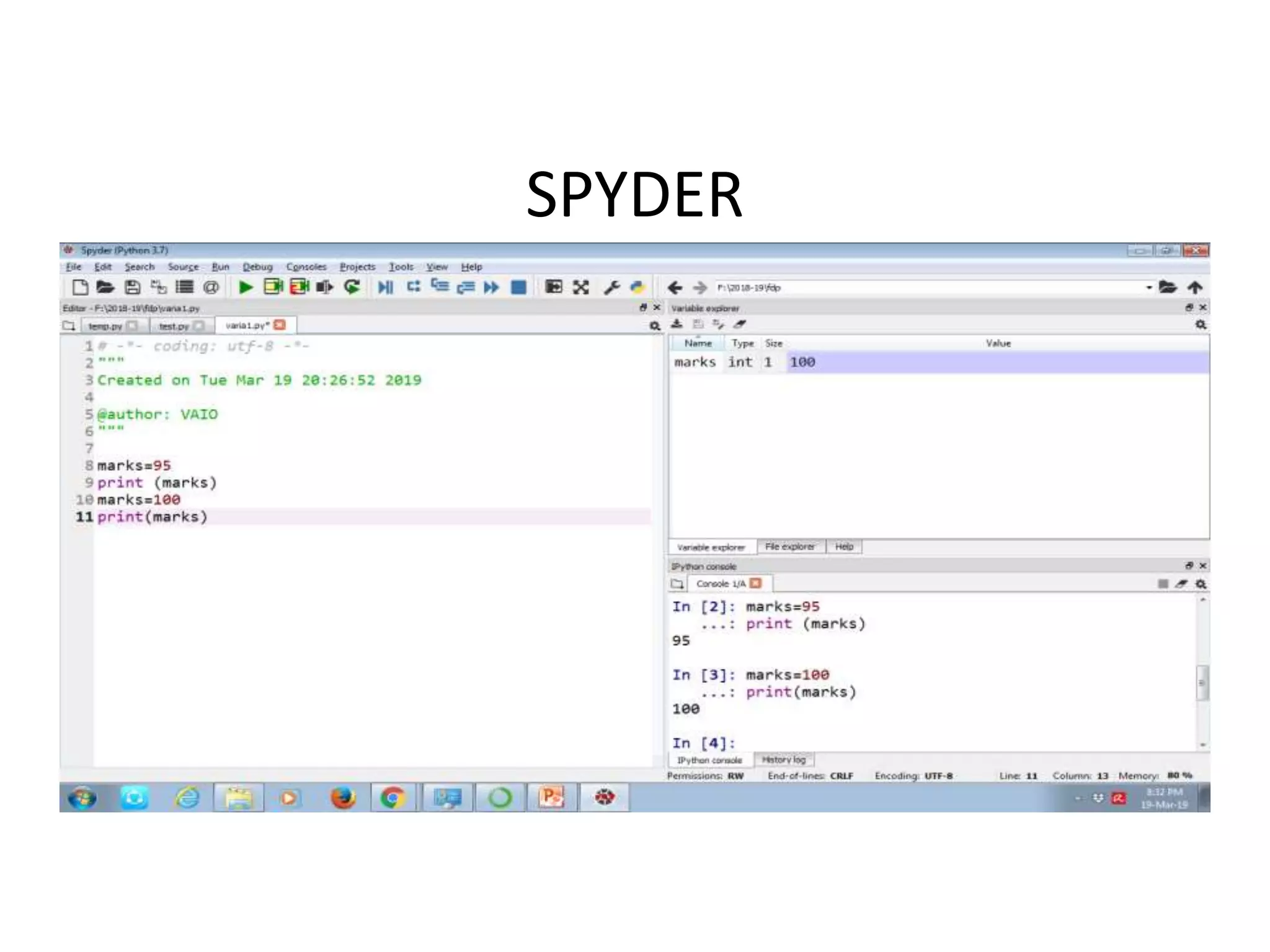The width and height of the screenshot is (1270, 952).
Task: Open PYTHONPATH manager python icon
Action: click(637, 287)
